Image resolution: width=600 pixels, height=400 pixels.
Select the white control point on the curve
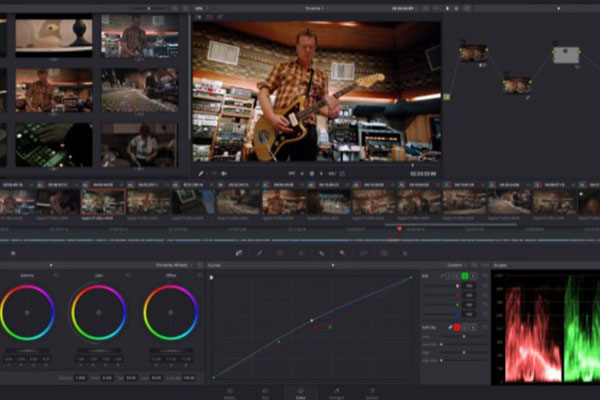[312, 320]
